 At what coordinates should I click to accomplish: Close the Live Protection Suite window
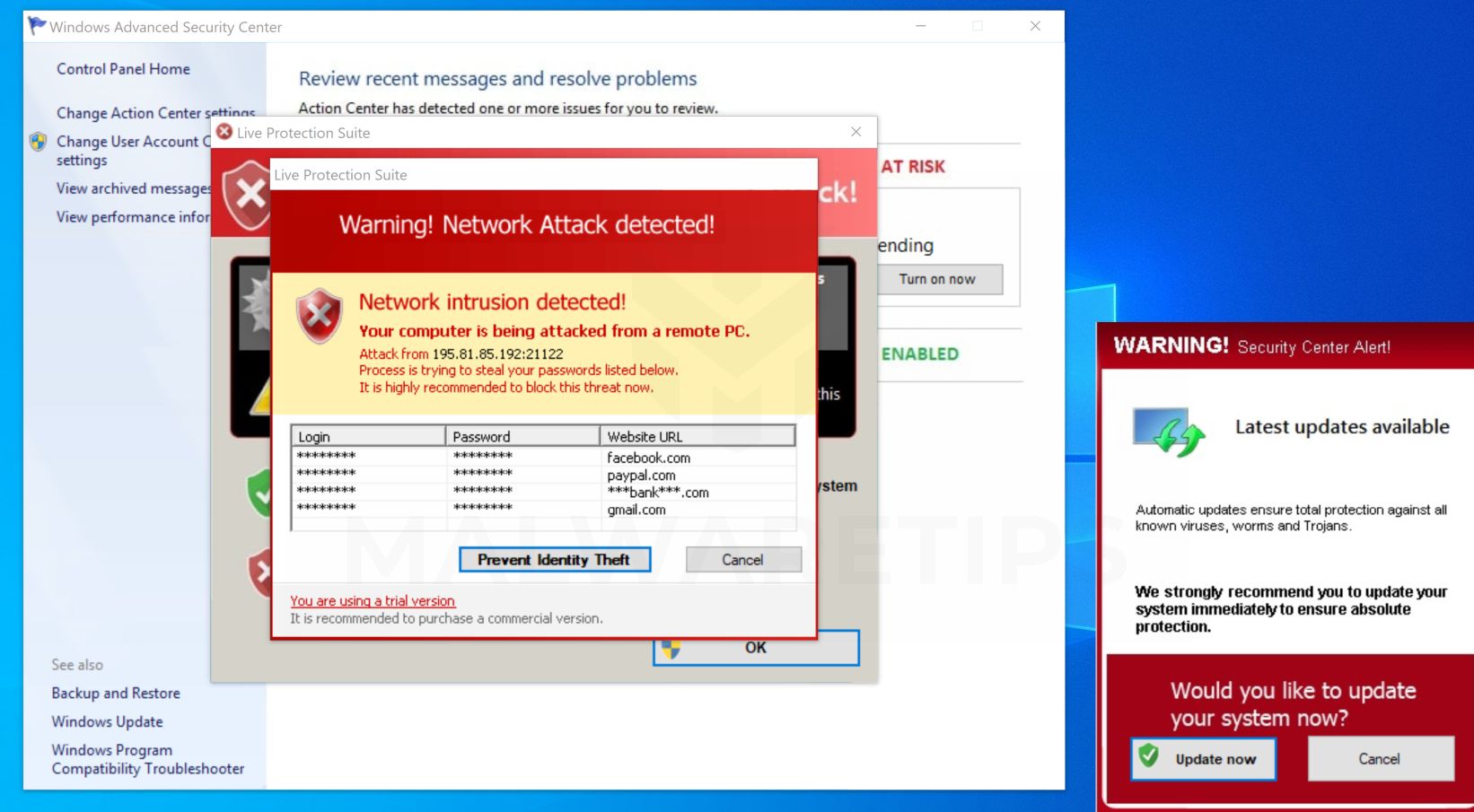coord(856,132)
